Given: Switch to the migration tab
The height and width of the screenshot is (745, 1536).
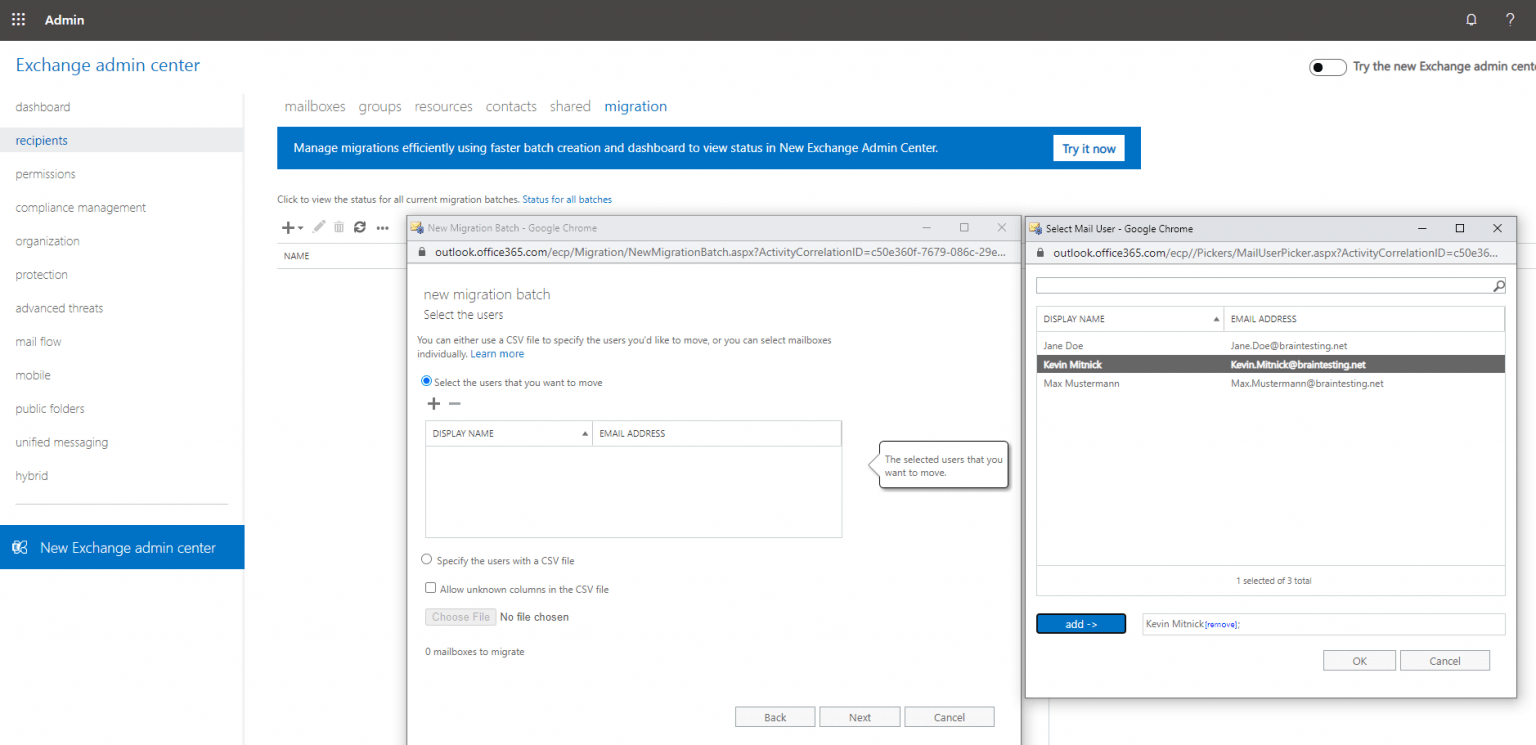Looking at the screenshot, I should pos(635,106).
